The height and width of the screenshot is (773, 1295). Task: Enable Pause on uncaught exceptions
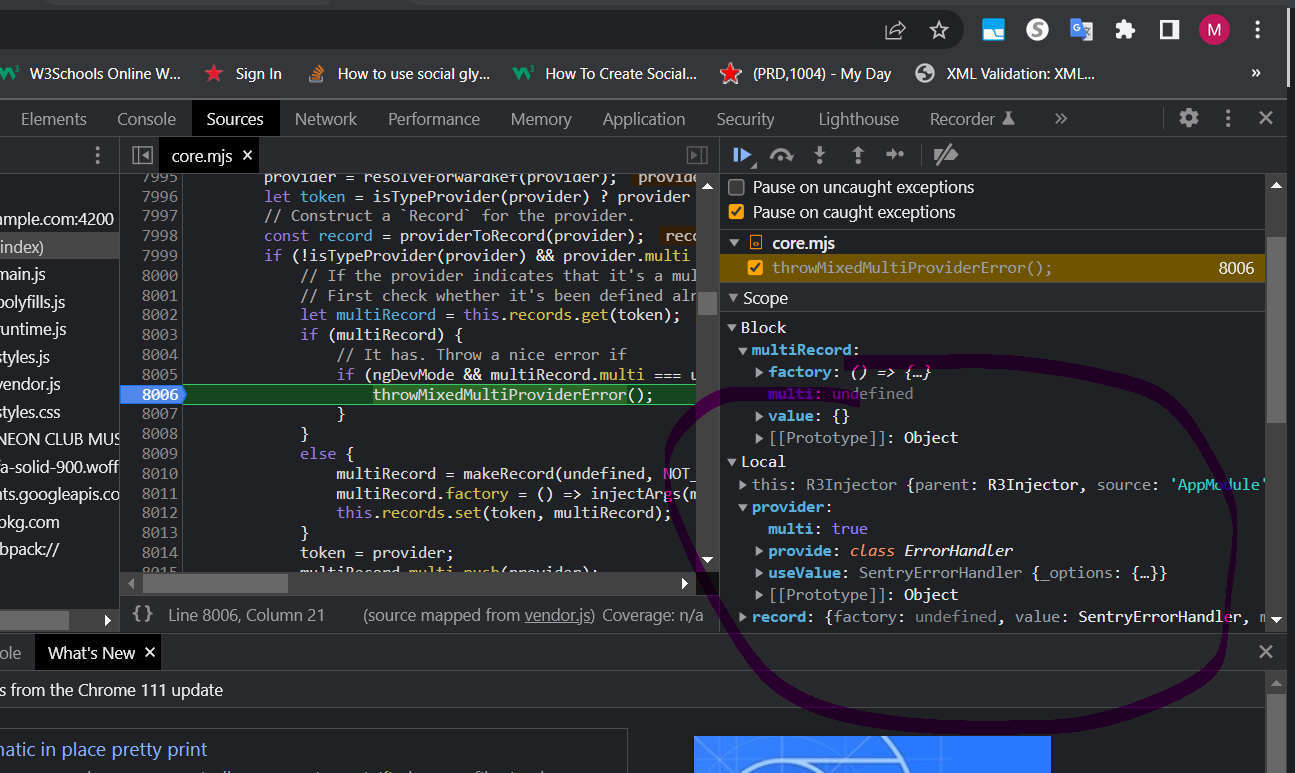pyautogui.click(x=737, y=187)
